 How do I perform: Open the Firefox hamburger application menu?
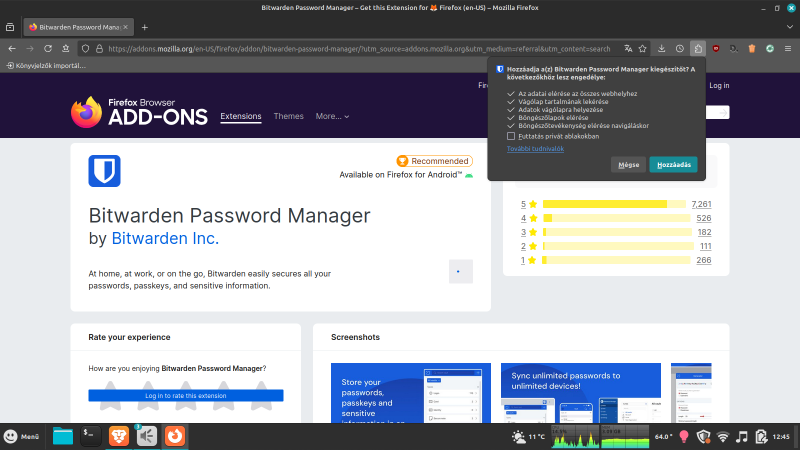click(788, 48)
